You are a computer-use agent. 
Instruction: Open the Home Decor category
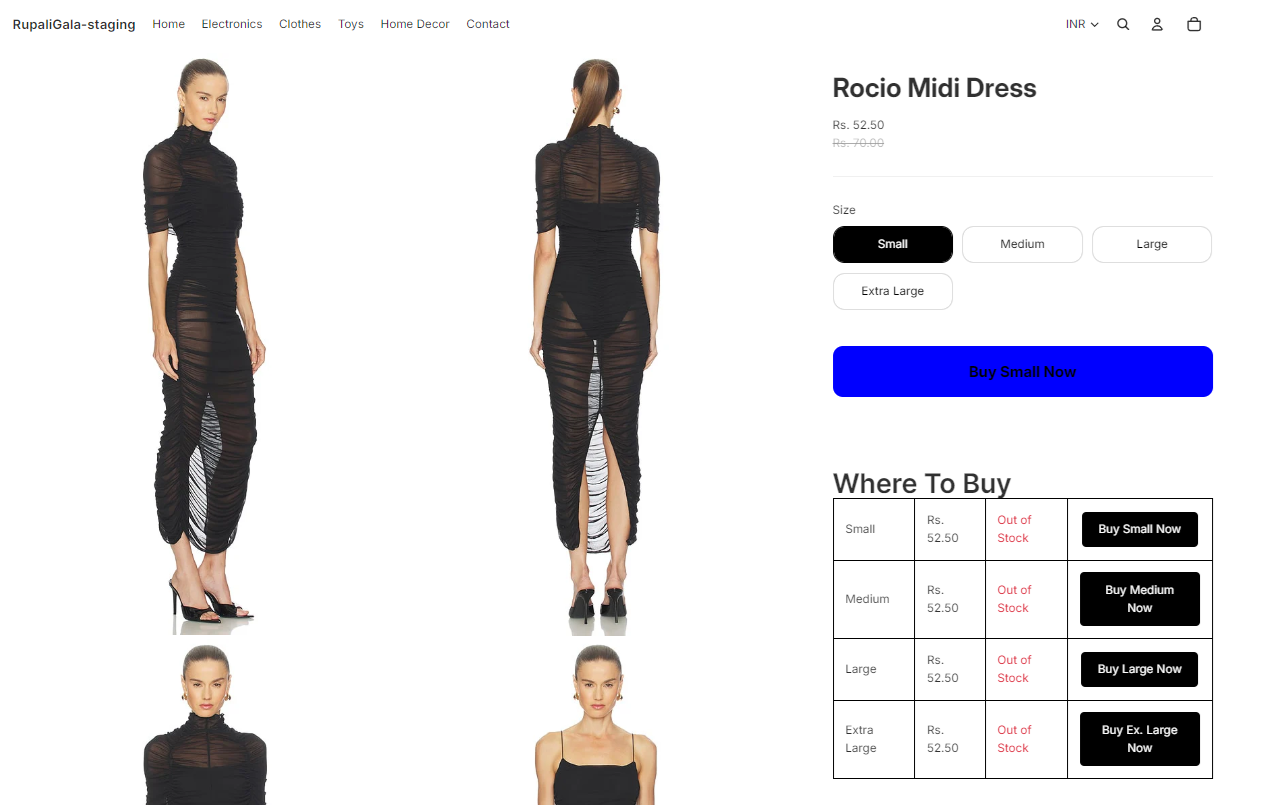(415, 24)
